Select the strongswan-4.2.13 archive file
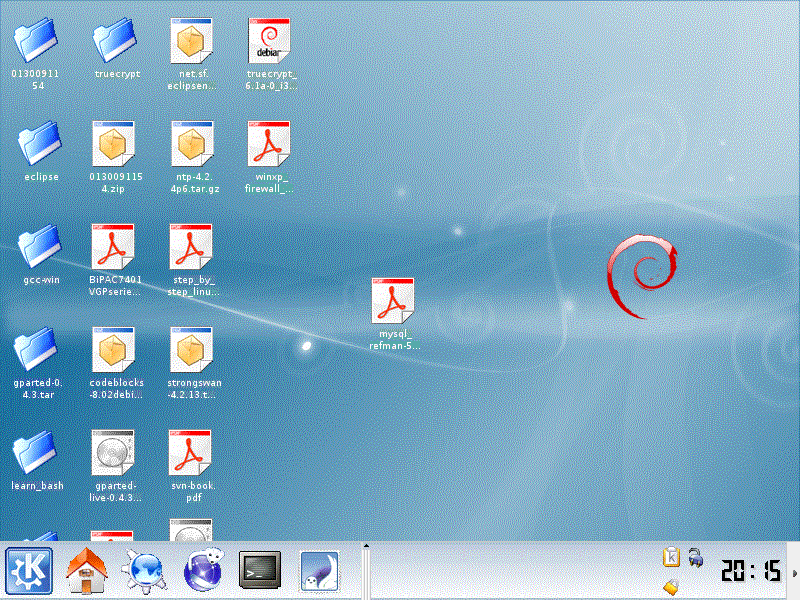 [191, 350]
